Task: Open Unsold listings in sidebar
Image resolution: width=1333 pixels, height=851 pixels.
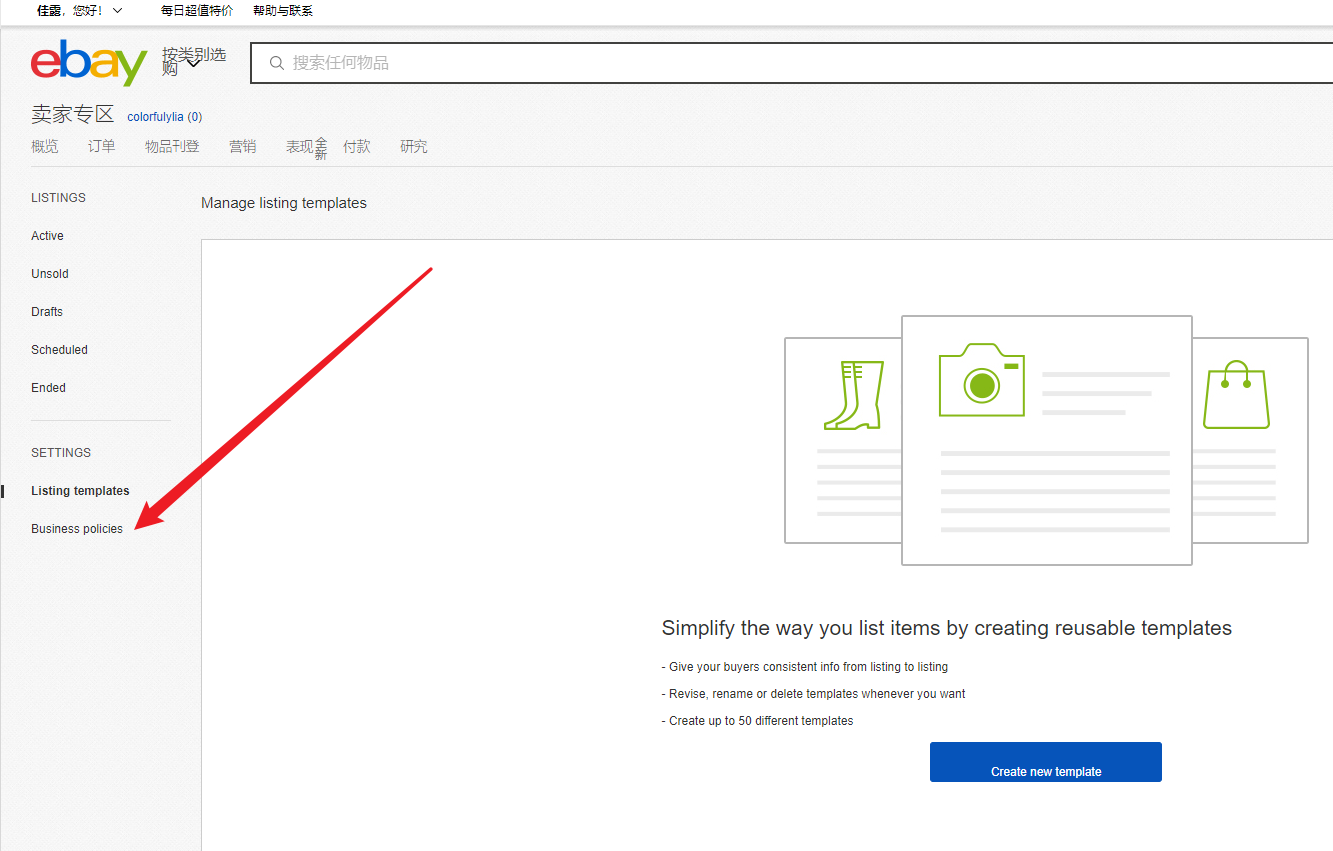Action: pos(50,274)
